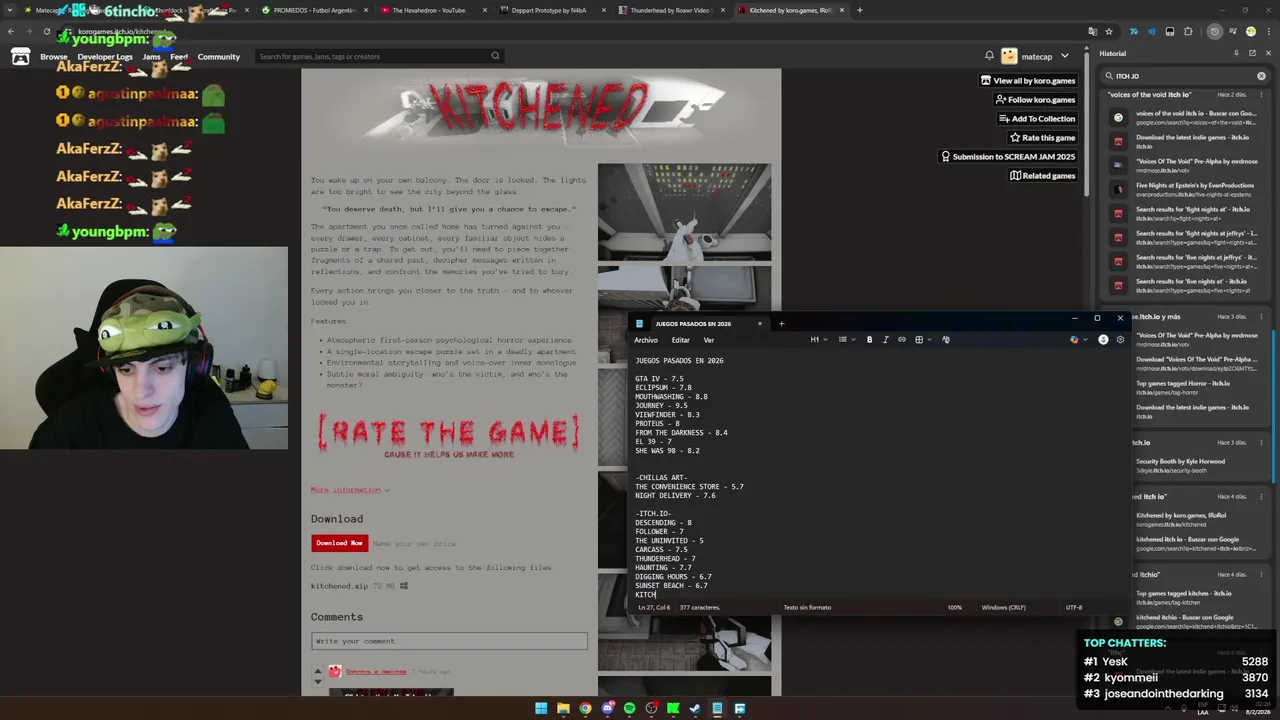This screenshot has height=720, width=1280.
Task: Open the media controls toolbar icon
Action: [1234, 31]
